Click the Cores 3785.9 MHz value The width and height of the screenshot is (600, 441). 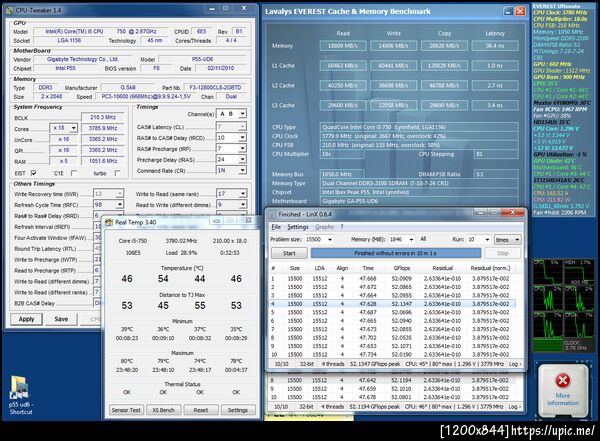point(103,128)
